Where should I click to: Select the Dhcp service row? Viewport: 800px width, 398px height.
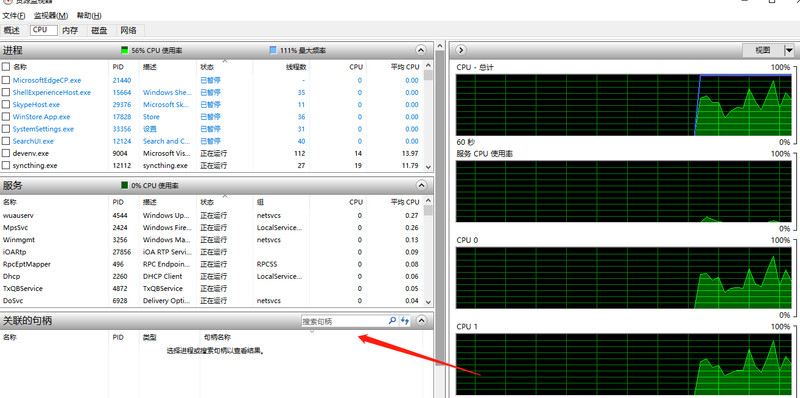tap(212, 276)
